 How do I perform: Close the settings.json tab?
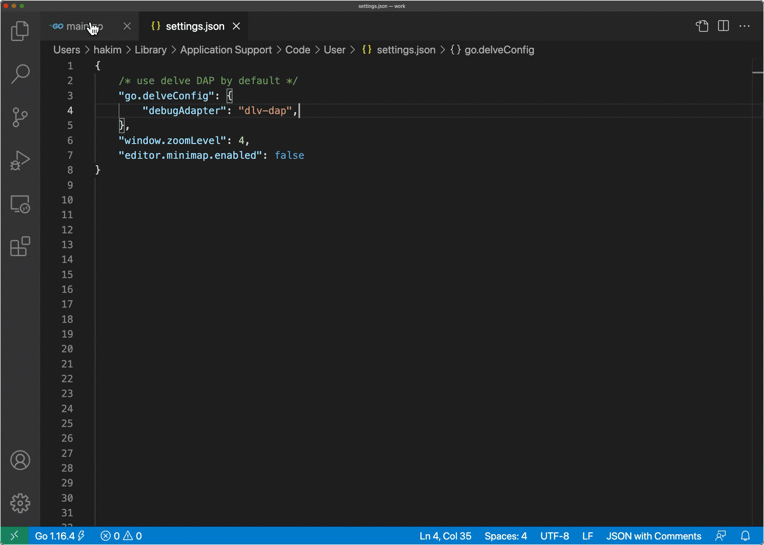[x=236, y=26]
